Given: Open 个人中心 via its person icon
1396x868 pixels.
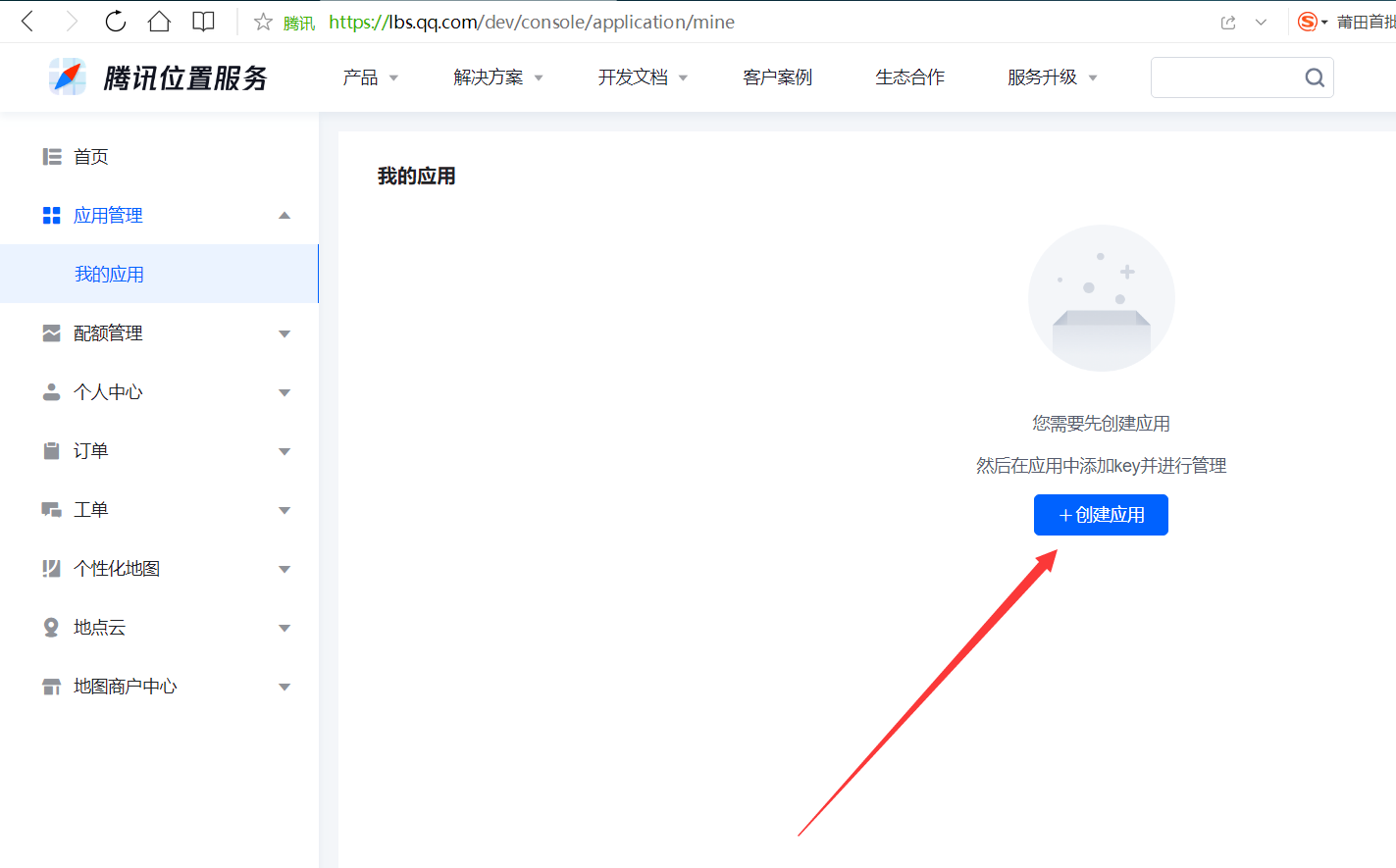Looking at the screenshot, I should coord(51,391).
